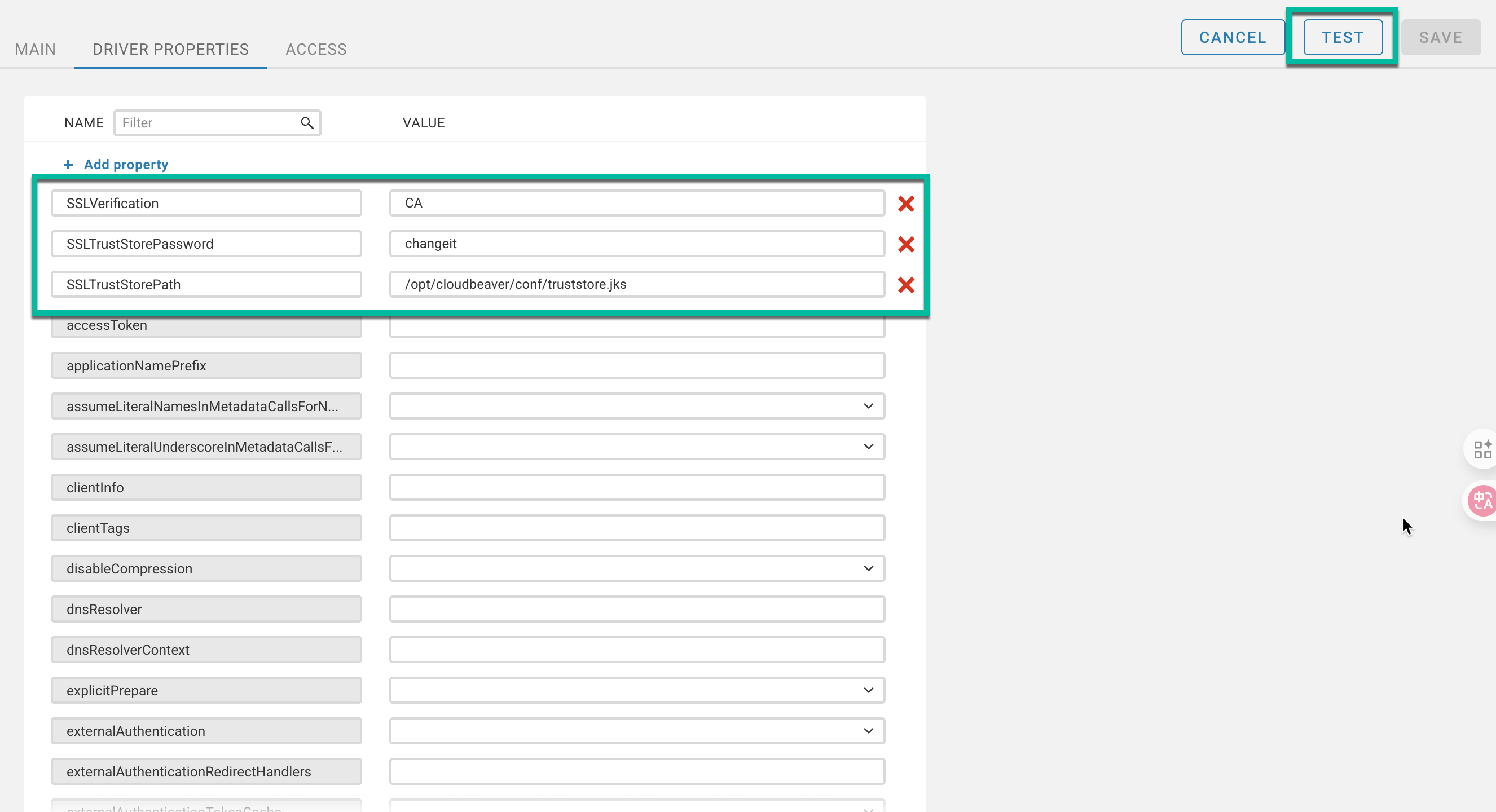Open the grid apps floating widget
1496x812 pixels.
pos(1481,449)
